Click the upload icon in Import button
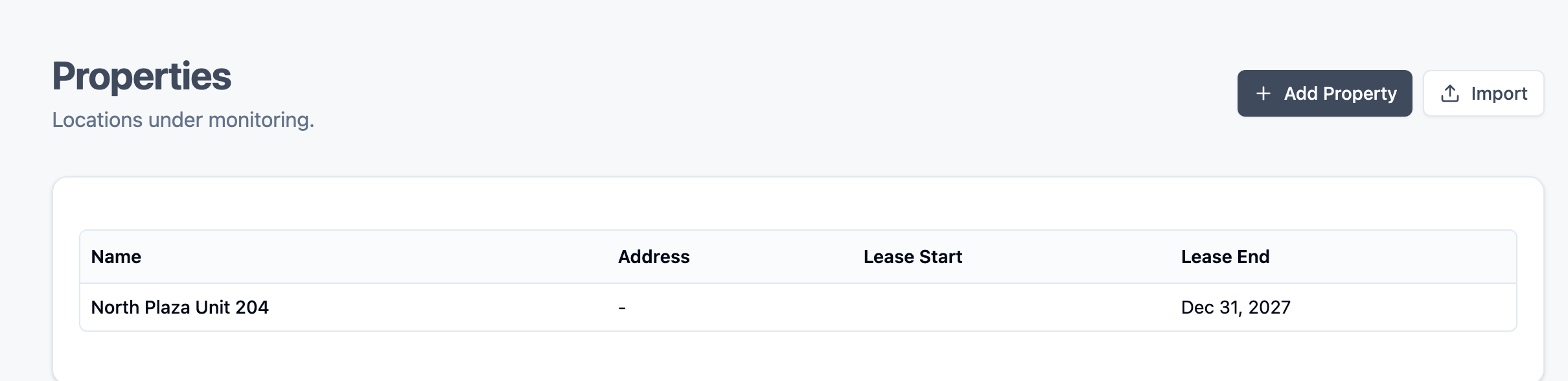Viewport: 1568px width, 381px height. pyautogui.click(x=1449, y=93)
